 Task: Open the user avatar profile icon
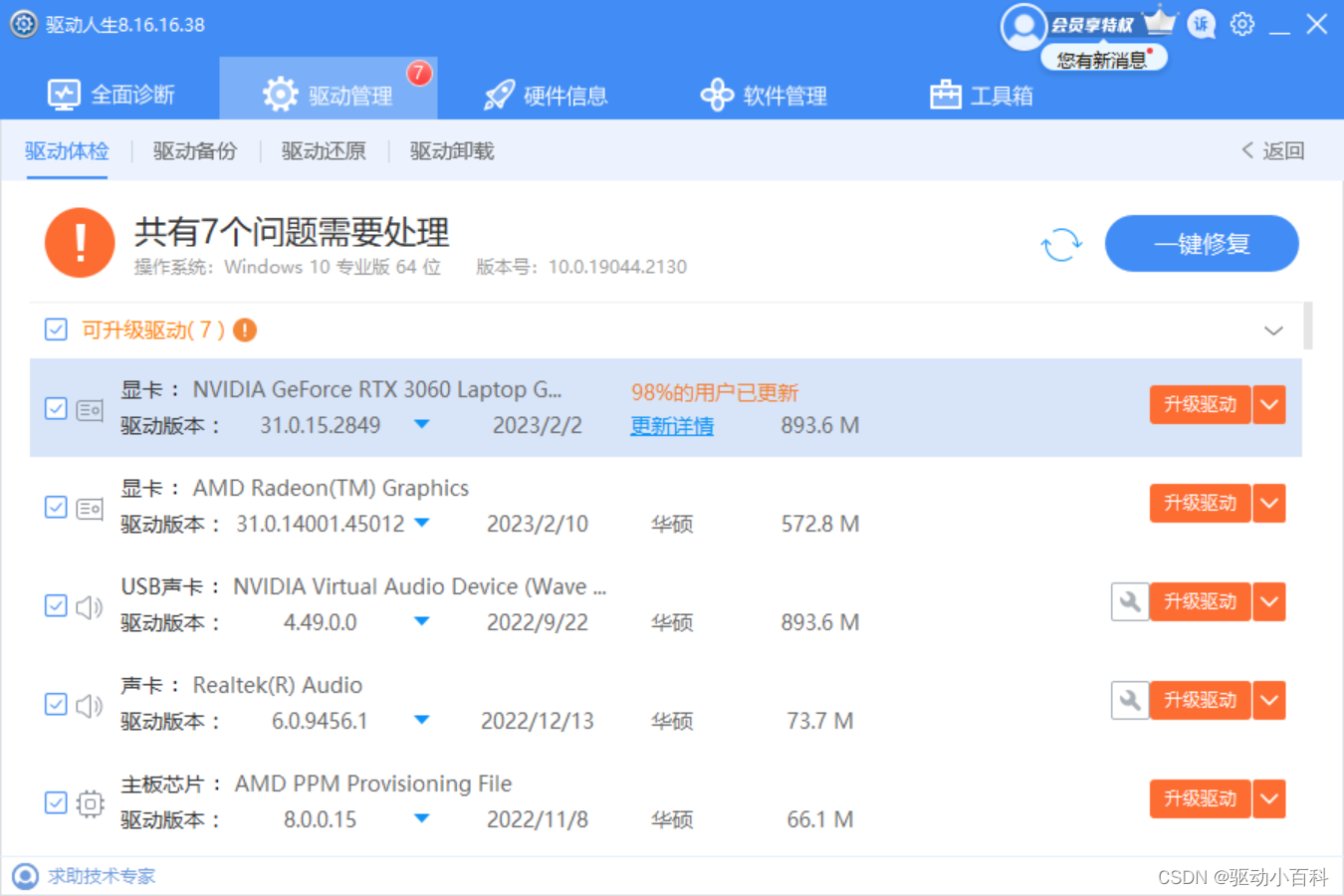point(1023,26)
